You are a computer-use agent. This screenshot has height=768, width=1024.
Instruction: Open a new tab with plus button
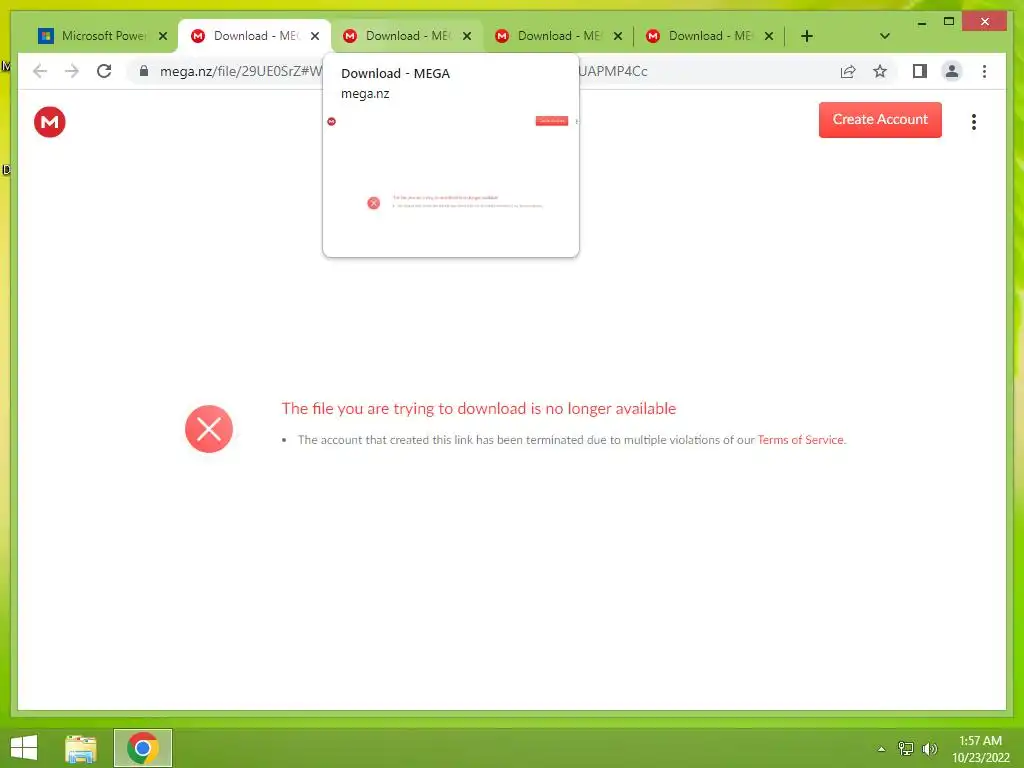(807, 36)
